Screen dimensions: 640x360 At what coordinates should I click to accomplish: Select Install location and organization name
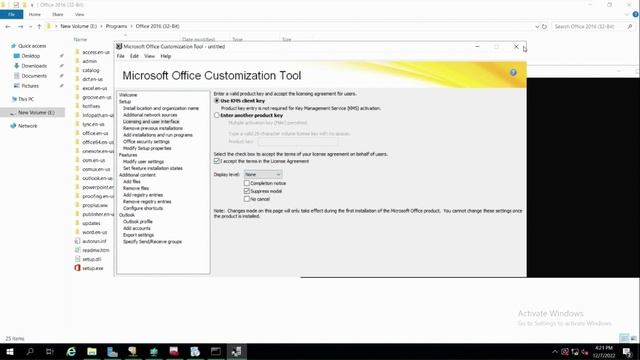[161, 108]
